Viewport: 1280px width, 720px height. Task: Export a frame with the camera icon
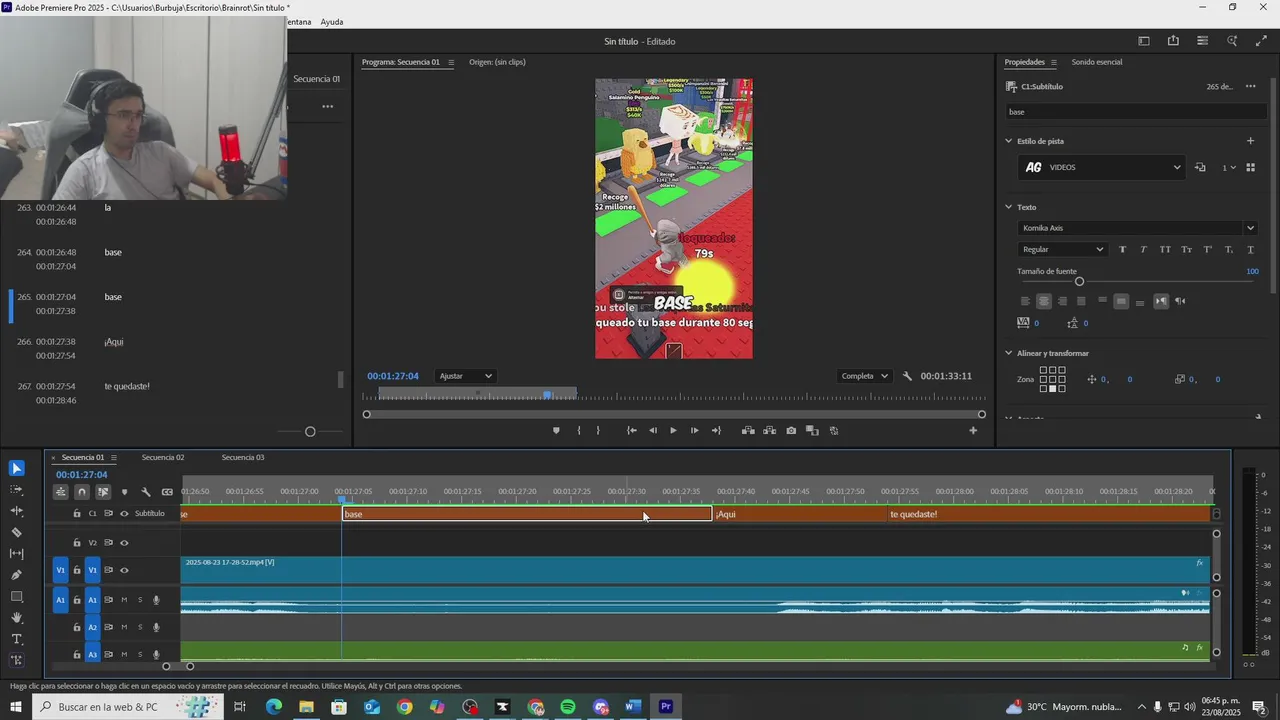[791, 430]
